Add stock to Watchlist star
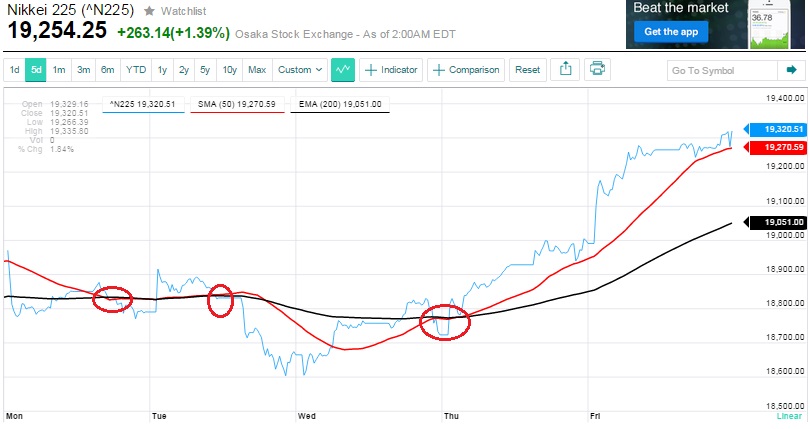The width and height of the screenshot is (810, 429). click(x=149, y=10)
